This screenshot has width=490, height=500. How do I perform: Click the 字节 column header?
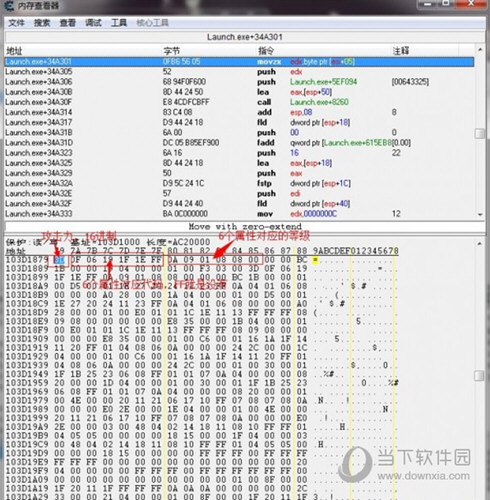pyautogui.click(x=172, y=51)
